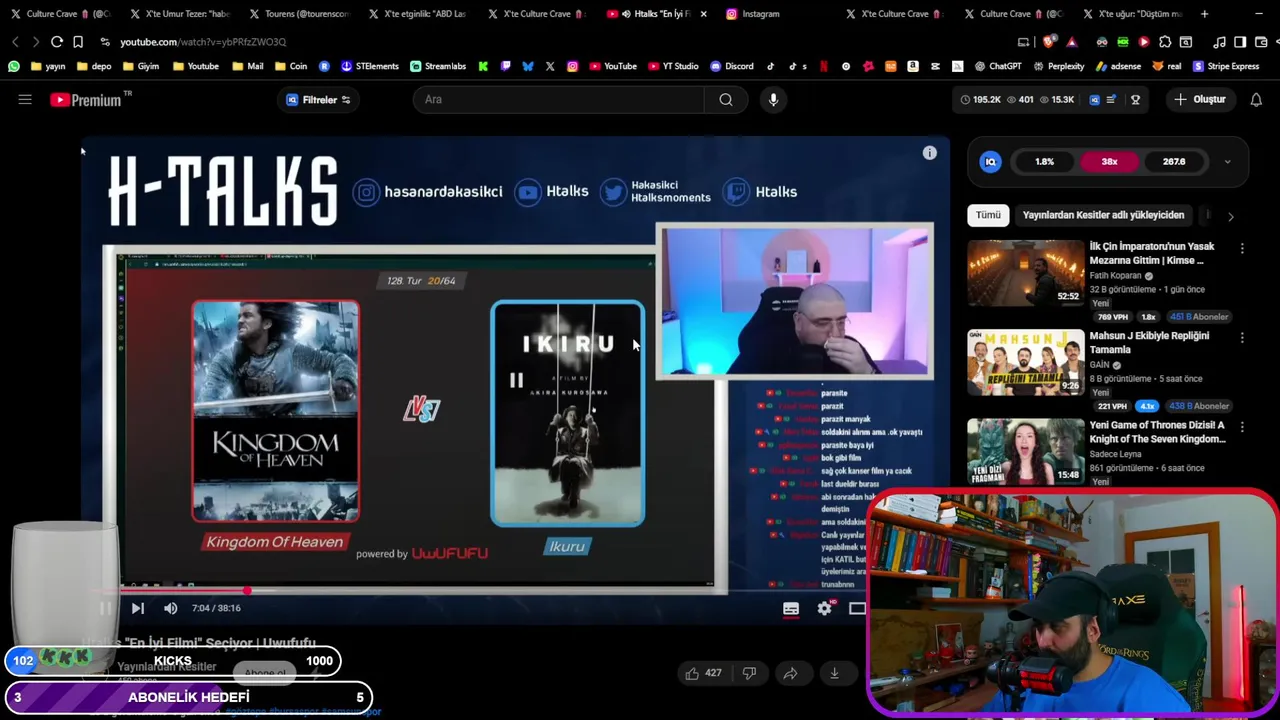The width and height of the screenshot is (1280, 720).
Task: Select the Tümü filter chip
Action: pos(988,215)
